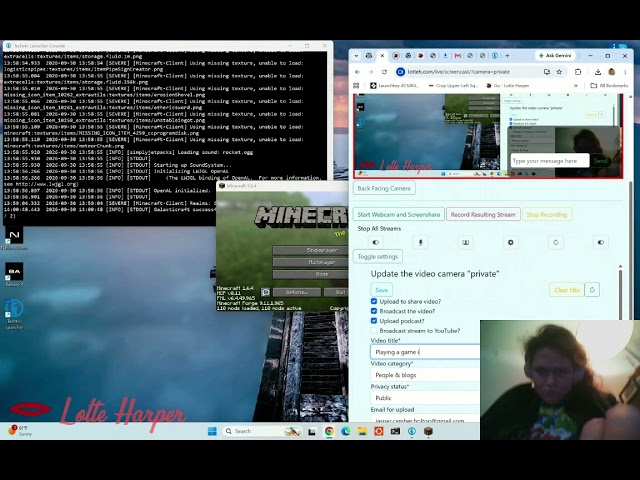Click Clear title button
This screenshot has height=480, width=640.
click(x=567, y=290)
